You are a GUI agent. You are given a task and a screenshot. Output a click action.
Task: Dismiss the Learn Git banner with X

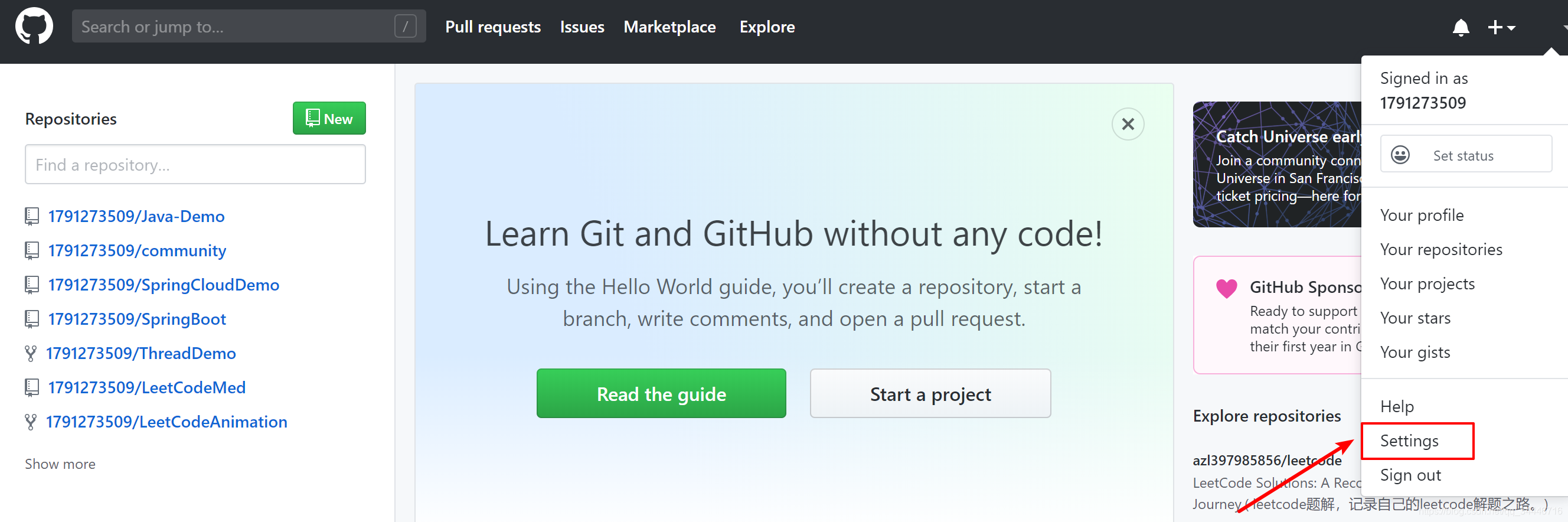point(1128,124)
